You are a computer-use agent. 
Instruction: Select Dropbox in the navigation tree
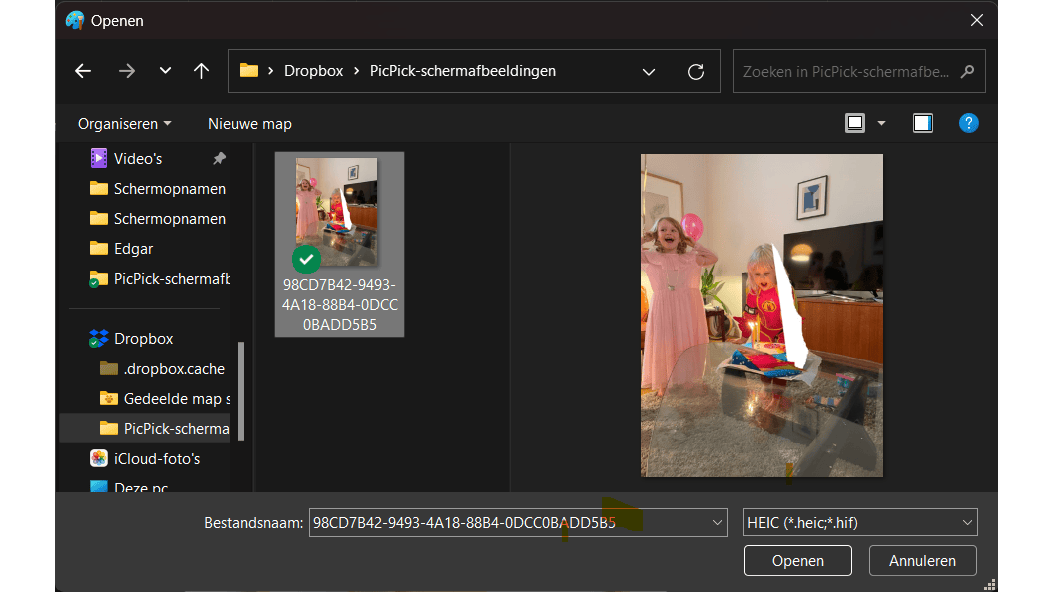(x=132, y=338)
